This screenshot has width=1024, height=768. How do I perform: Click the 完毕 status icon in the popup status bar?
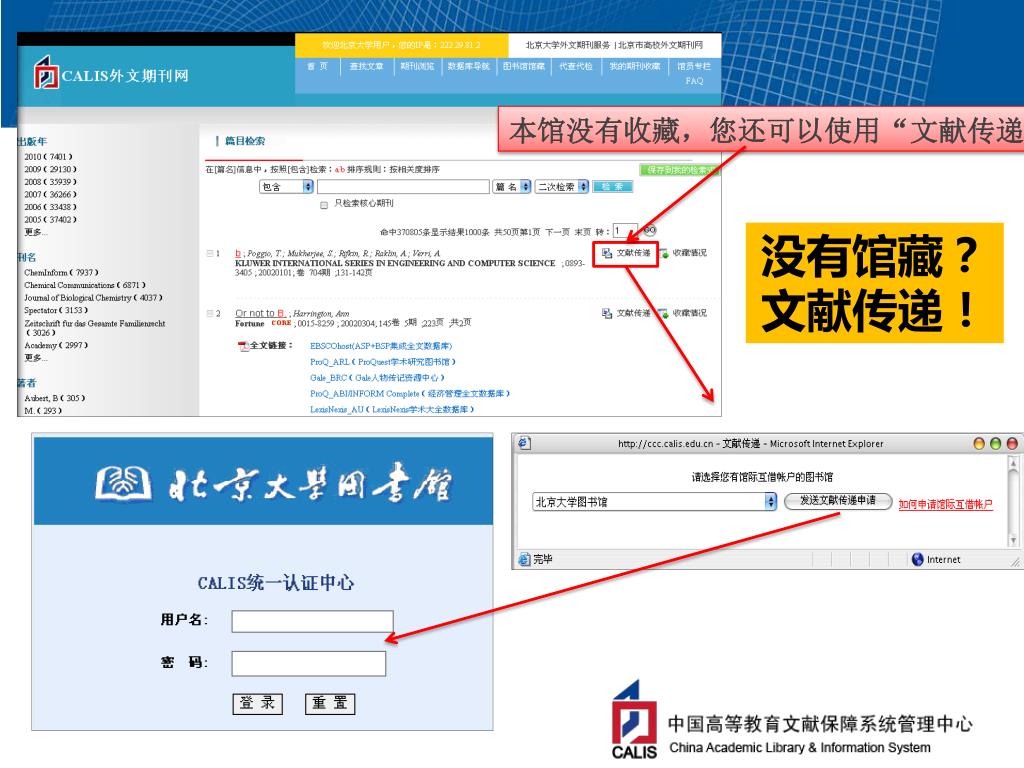pos(524,560)
